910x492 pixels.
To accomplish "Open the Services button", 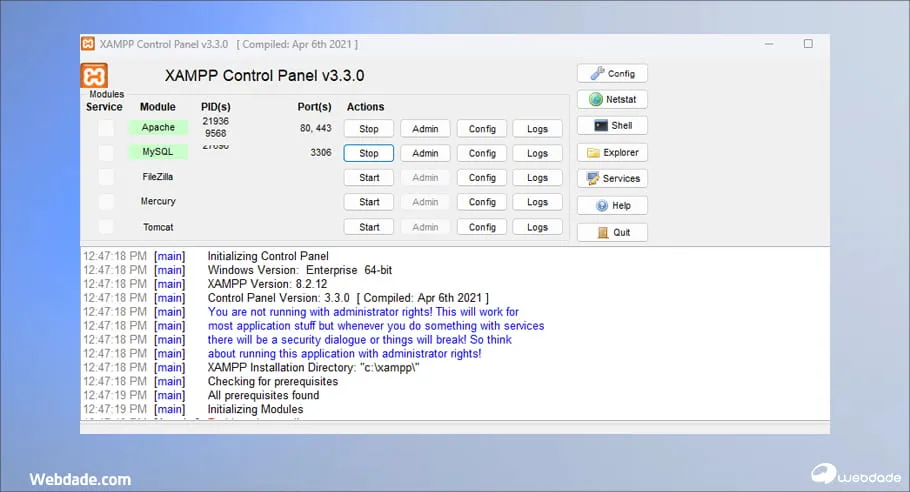I will coord(612,178).
